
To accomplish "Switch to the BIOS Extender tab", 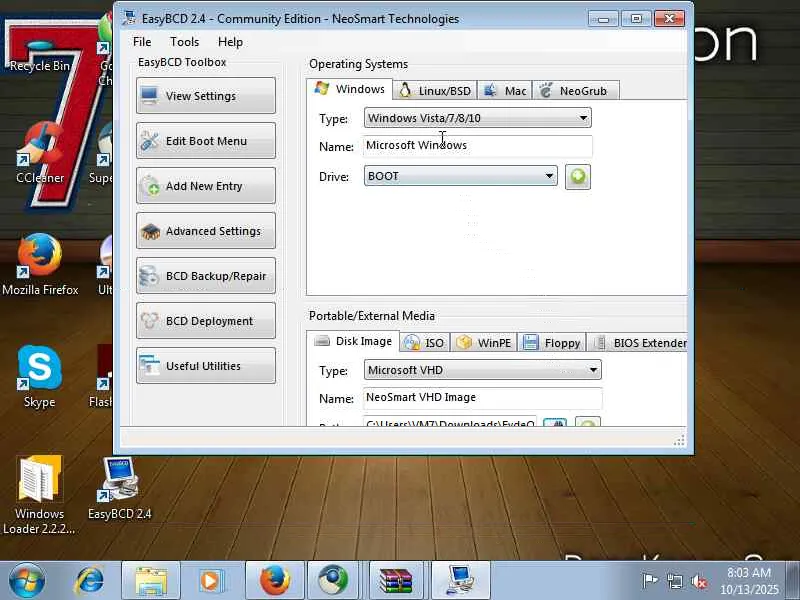I will coord(638,343).
